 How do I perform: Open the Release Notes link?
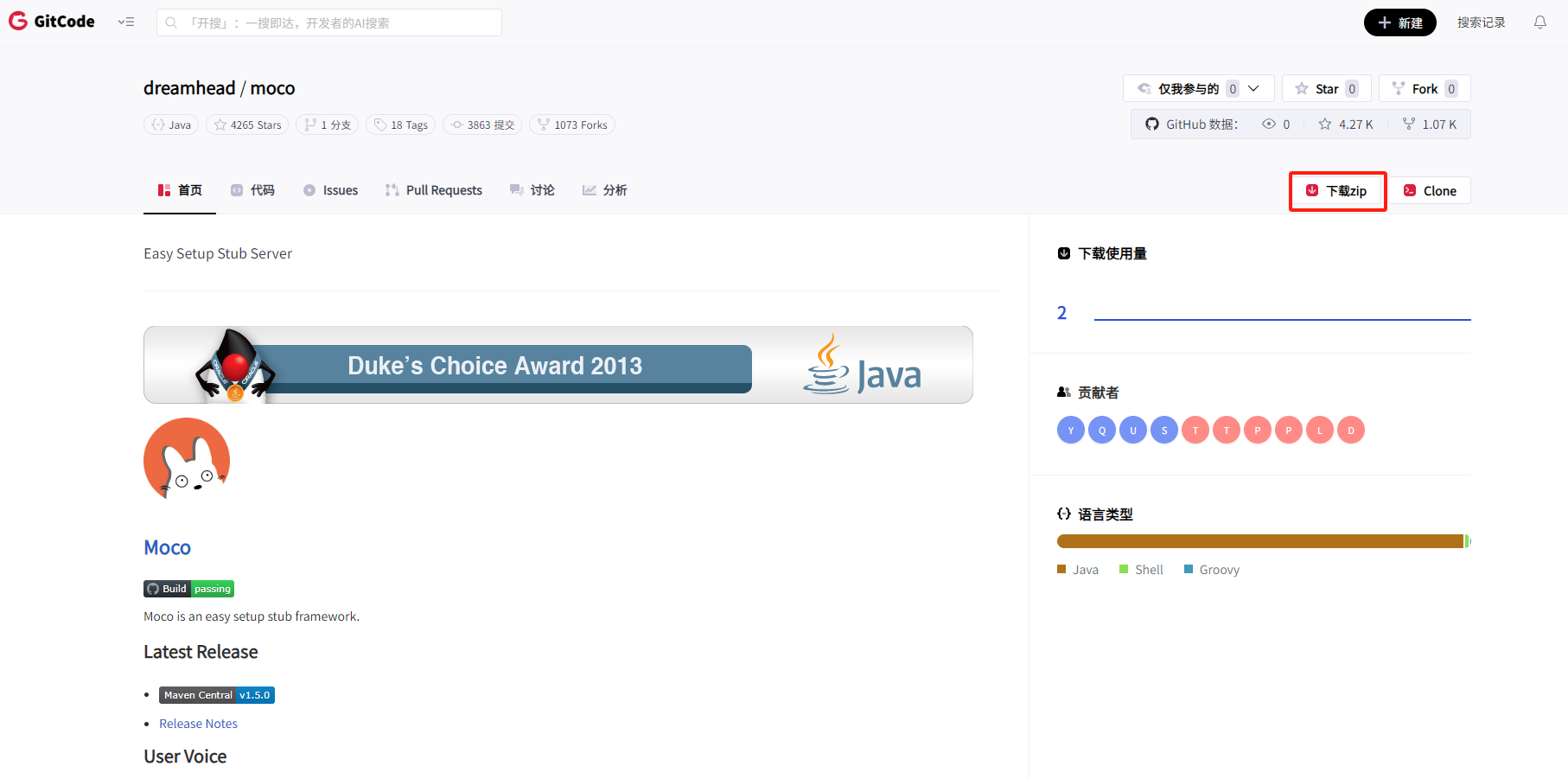198,724
